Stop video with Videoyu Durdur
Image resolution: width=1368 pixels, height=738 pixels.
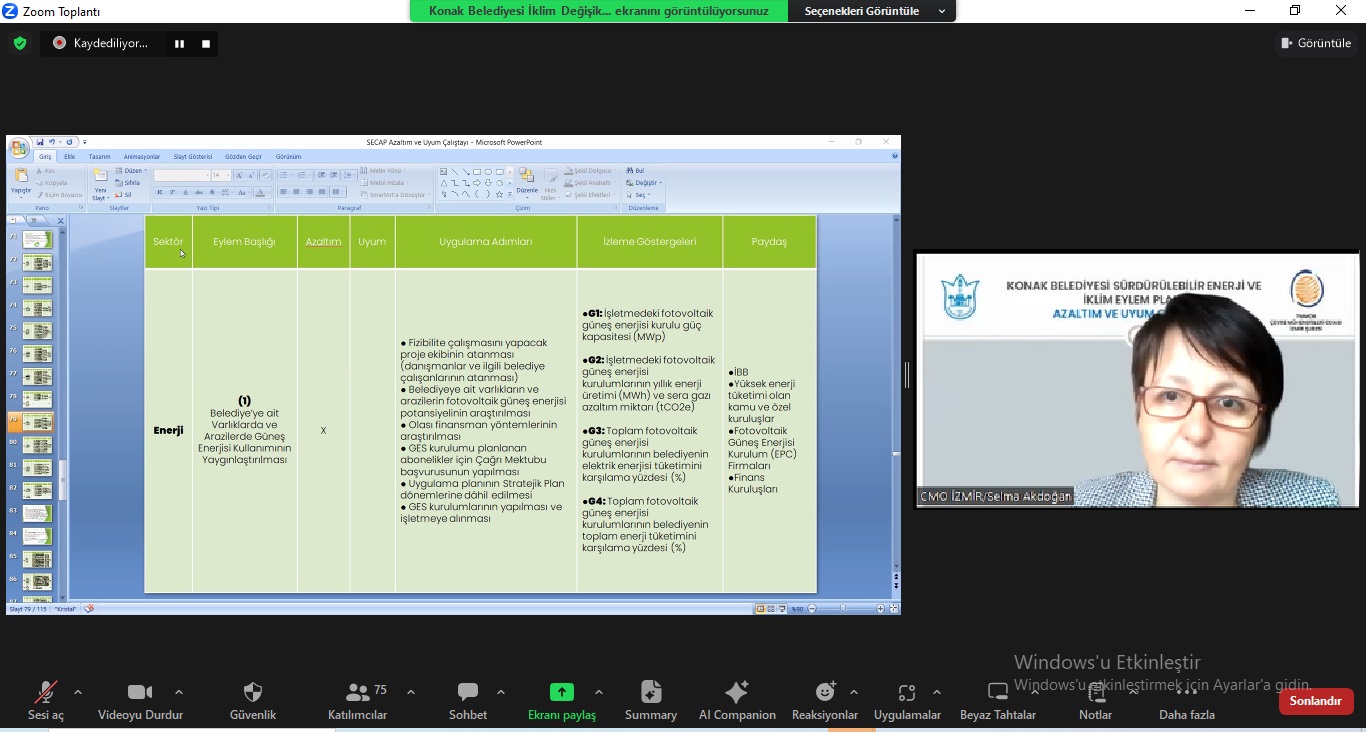[140, 693]
